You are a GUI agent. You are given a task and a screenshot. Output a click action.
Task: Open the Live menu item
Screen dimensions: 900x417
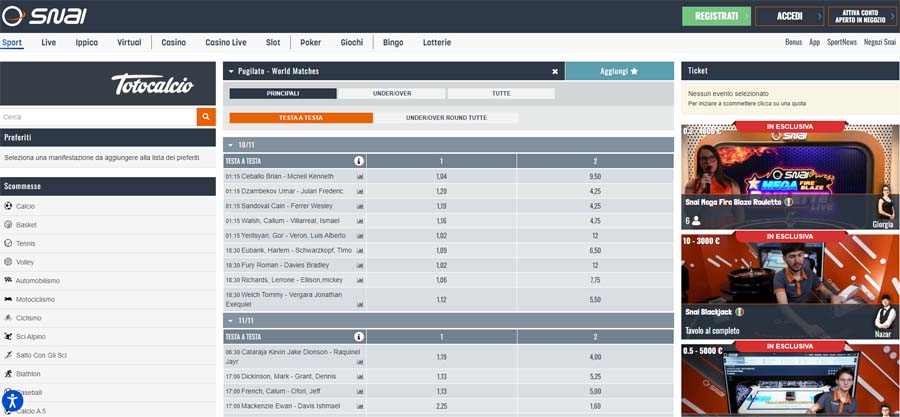point(49,42)
